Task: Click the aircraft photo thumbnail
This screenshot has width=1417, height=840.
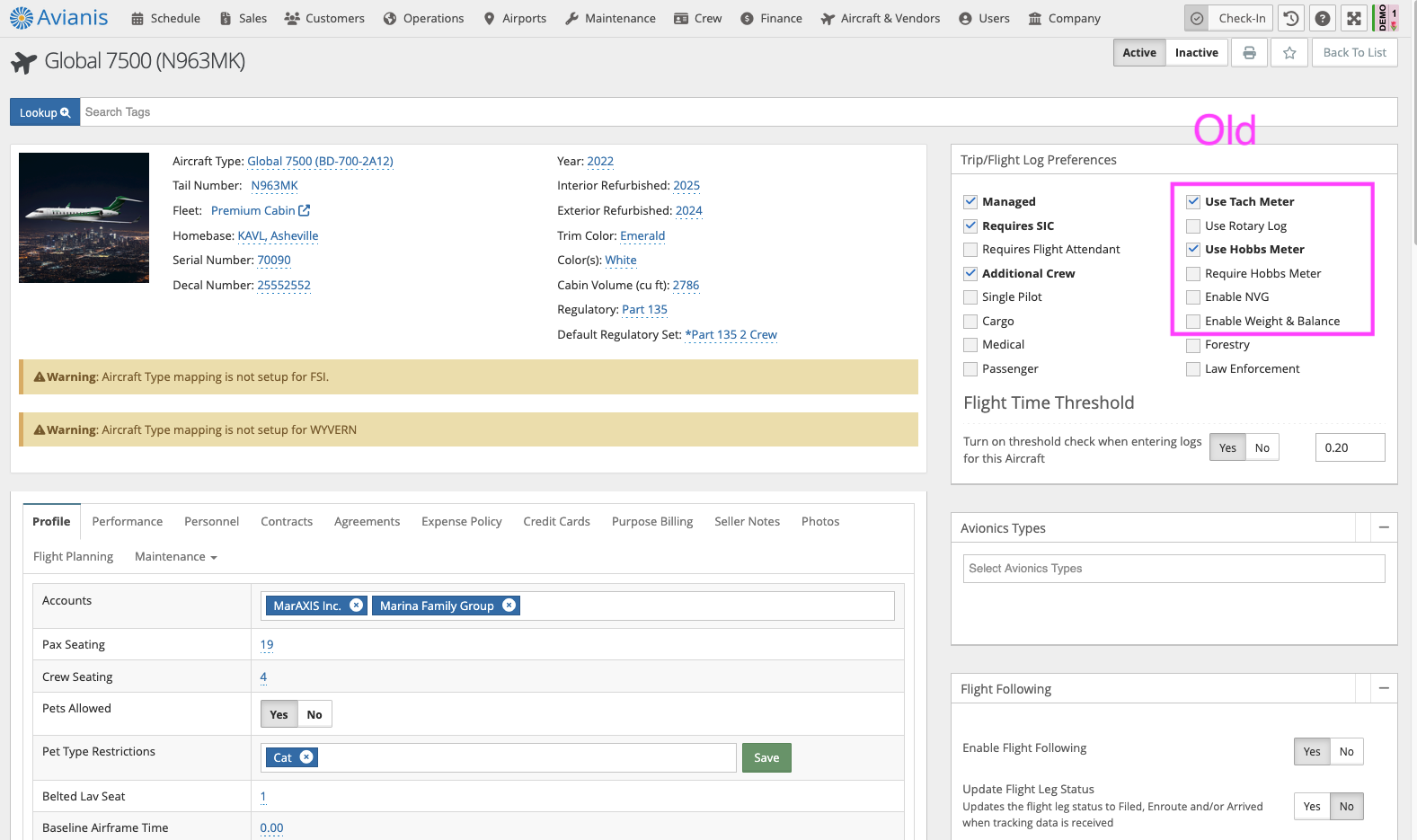Action: [x=84, y=218]
